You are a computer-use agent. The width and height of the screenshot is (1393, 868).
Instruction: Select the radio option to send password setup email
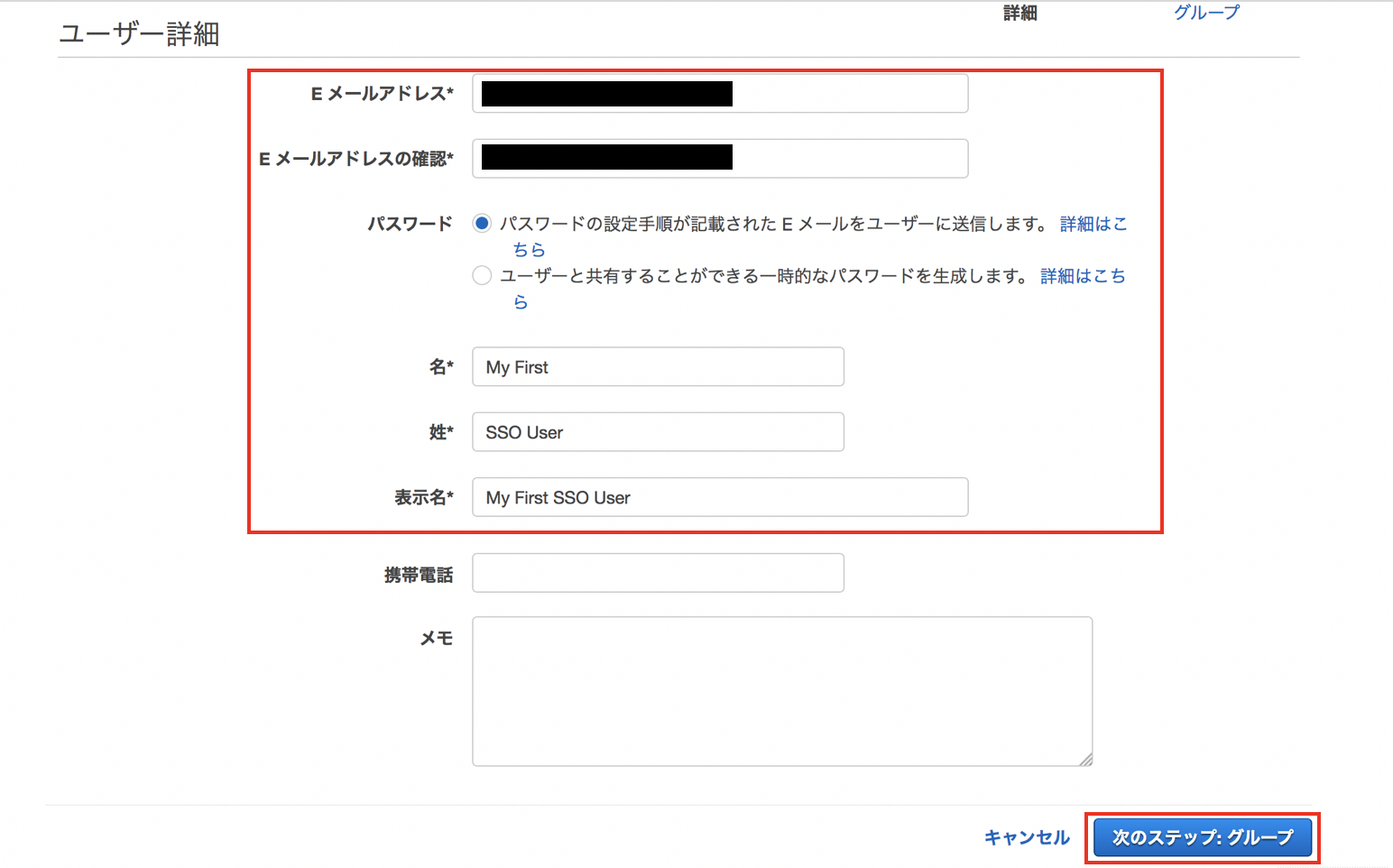(482, 223)
